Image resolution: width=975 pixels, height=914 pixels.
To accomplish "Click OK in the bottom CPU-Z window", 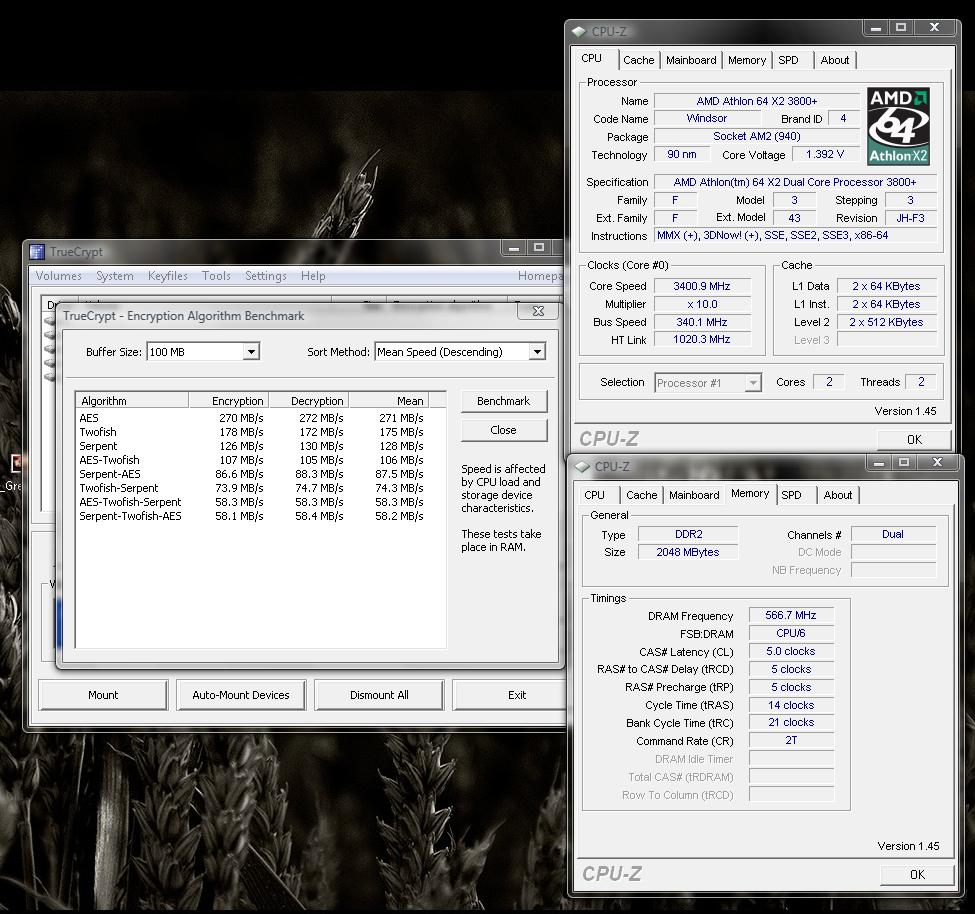I will [917, 874].
